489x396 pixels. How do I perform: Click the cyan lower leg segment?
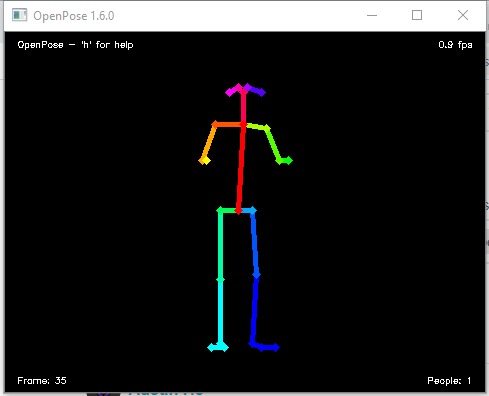click(220, 312)
